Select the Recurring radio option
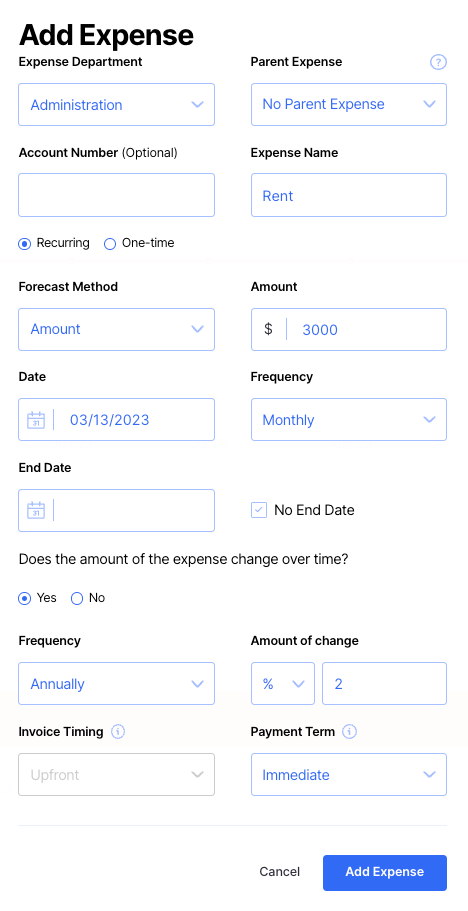 pos(24,244)
